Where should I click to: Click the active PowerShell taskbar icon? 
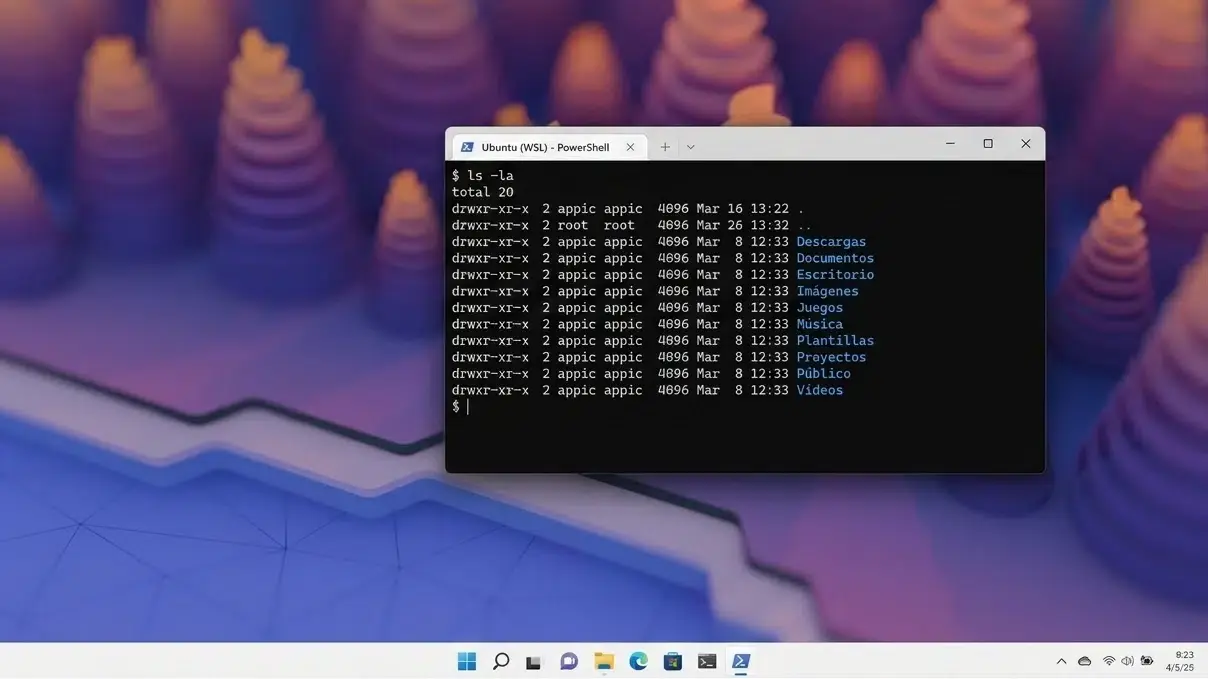(x=741, y=661)
